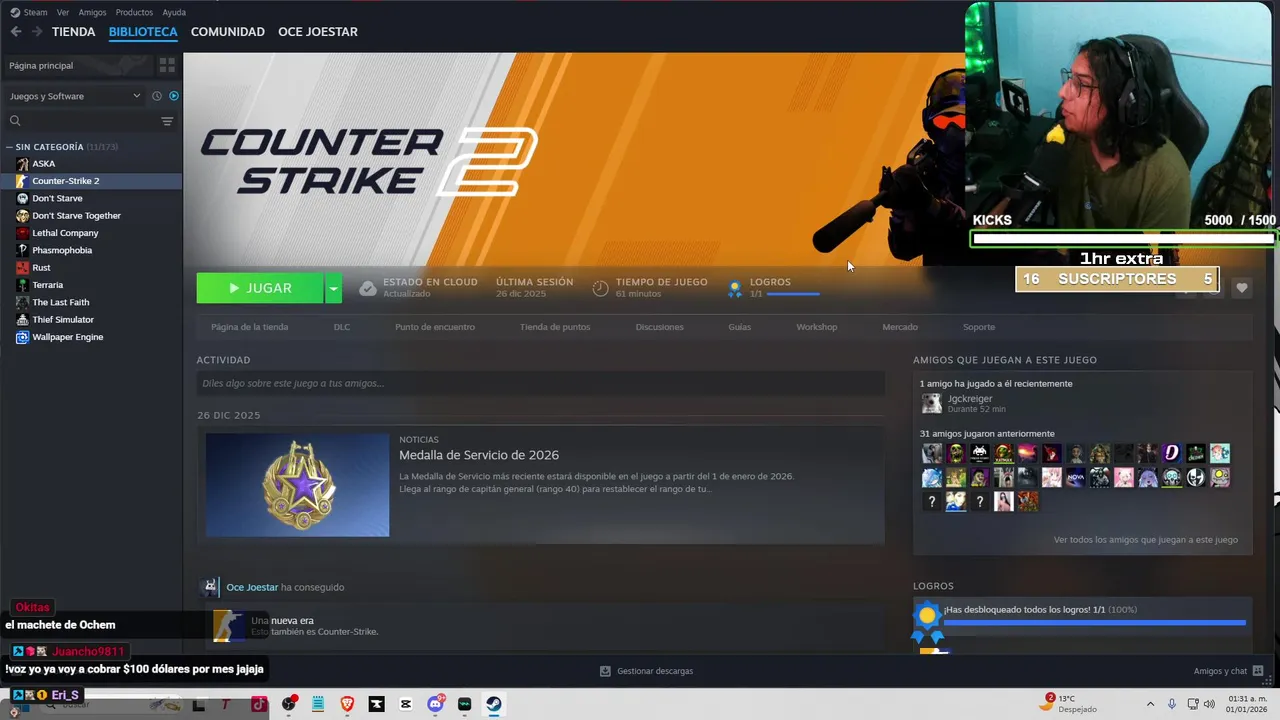
Task: Open Brave browser from the taskbar
Action: [347, 704]
